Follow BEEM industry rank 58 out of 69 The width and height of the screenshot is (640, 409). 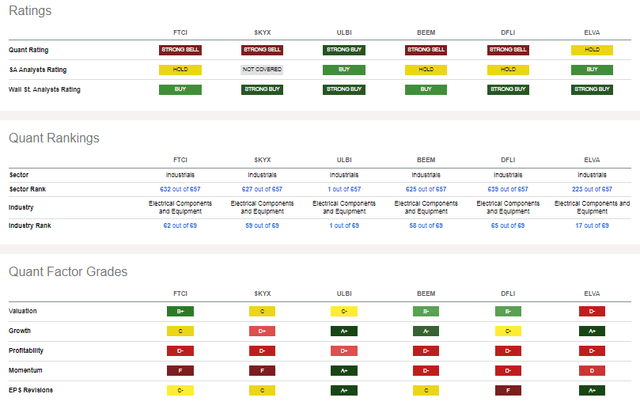coord(426,226)
